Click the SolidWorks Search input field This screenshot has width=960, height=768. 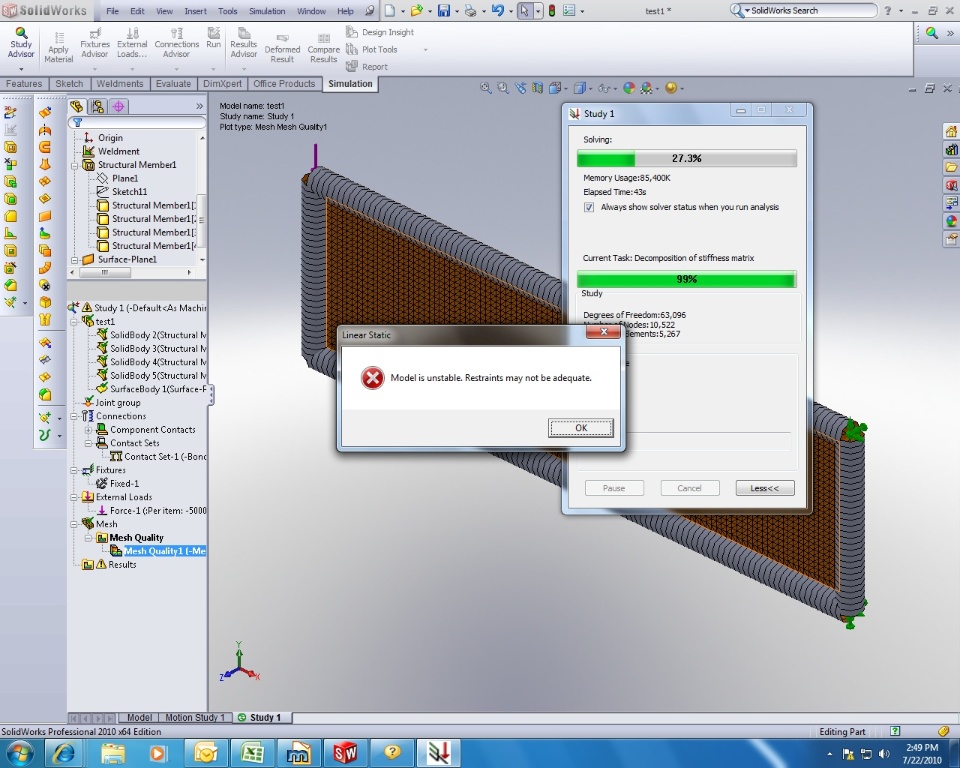[x=811, y=10]
